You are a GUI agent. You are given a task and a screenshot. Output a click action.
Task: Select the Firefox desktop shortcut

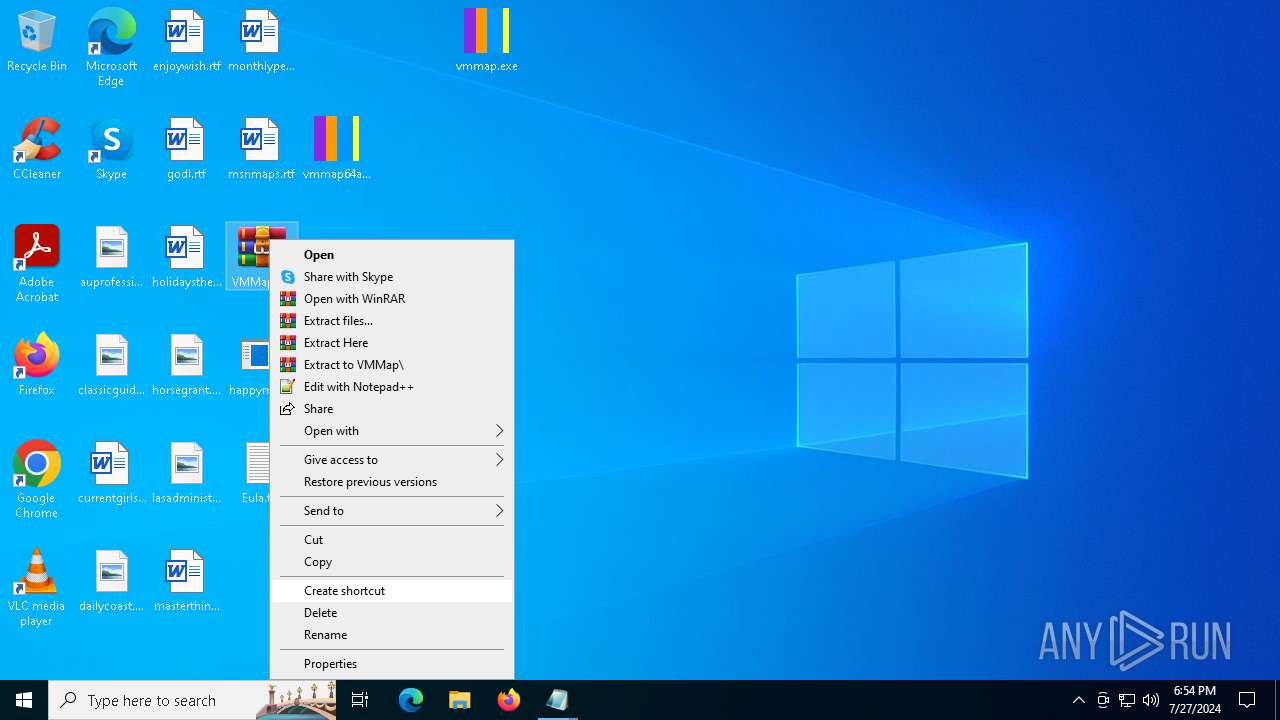click(x=37, y=364)
